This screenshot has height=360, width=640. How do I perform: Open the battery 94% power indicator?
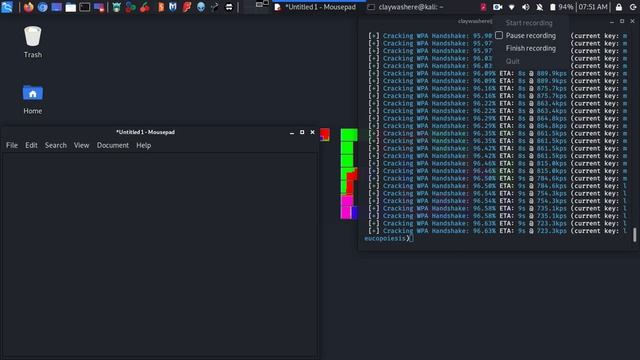[561, 7]
